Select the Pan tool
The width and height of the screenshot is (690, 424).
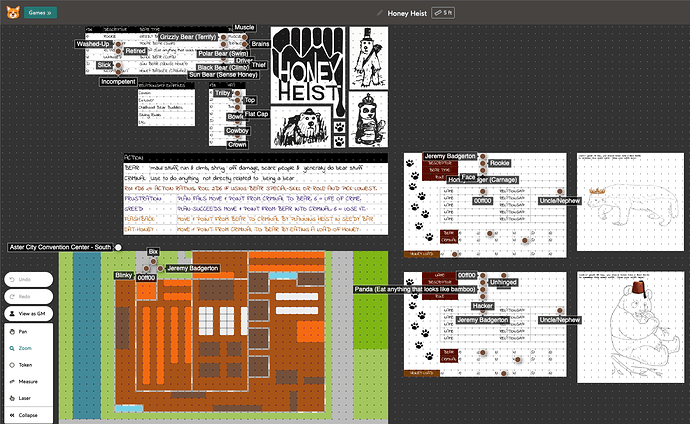29,332
